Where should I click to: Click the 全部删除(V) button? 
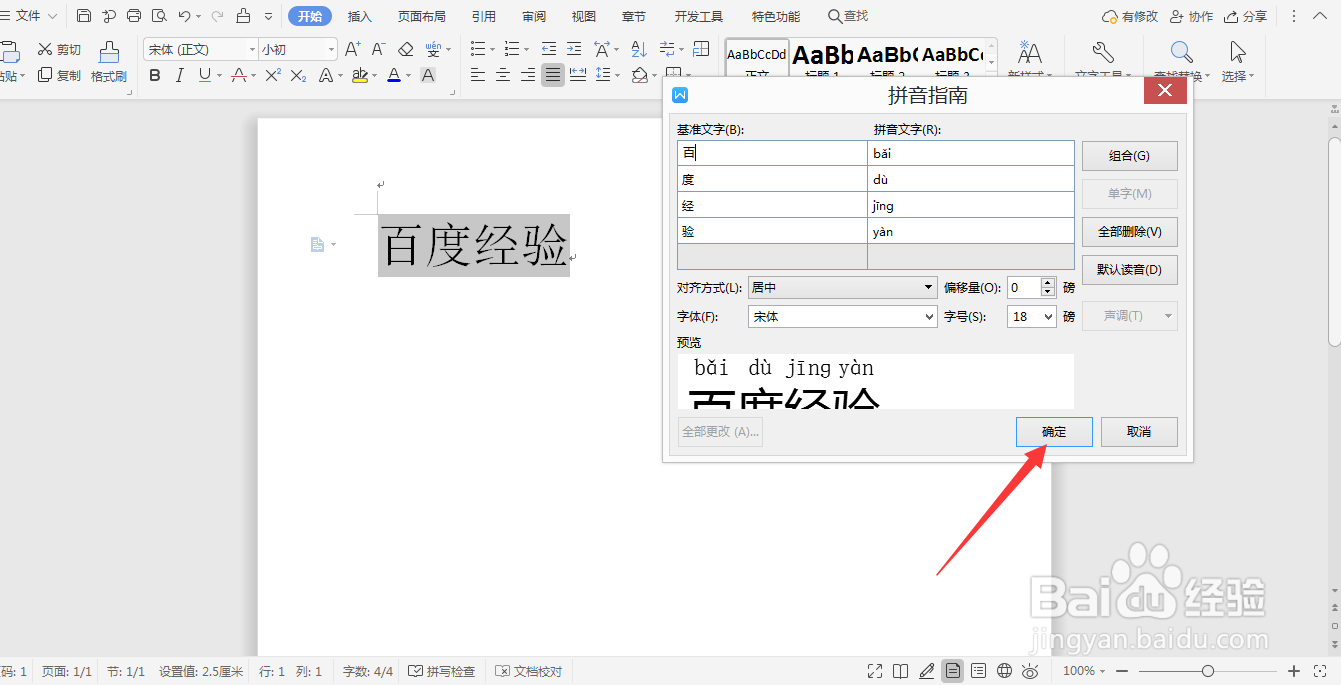click(x=1129, y=231)
